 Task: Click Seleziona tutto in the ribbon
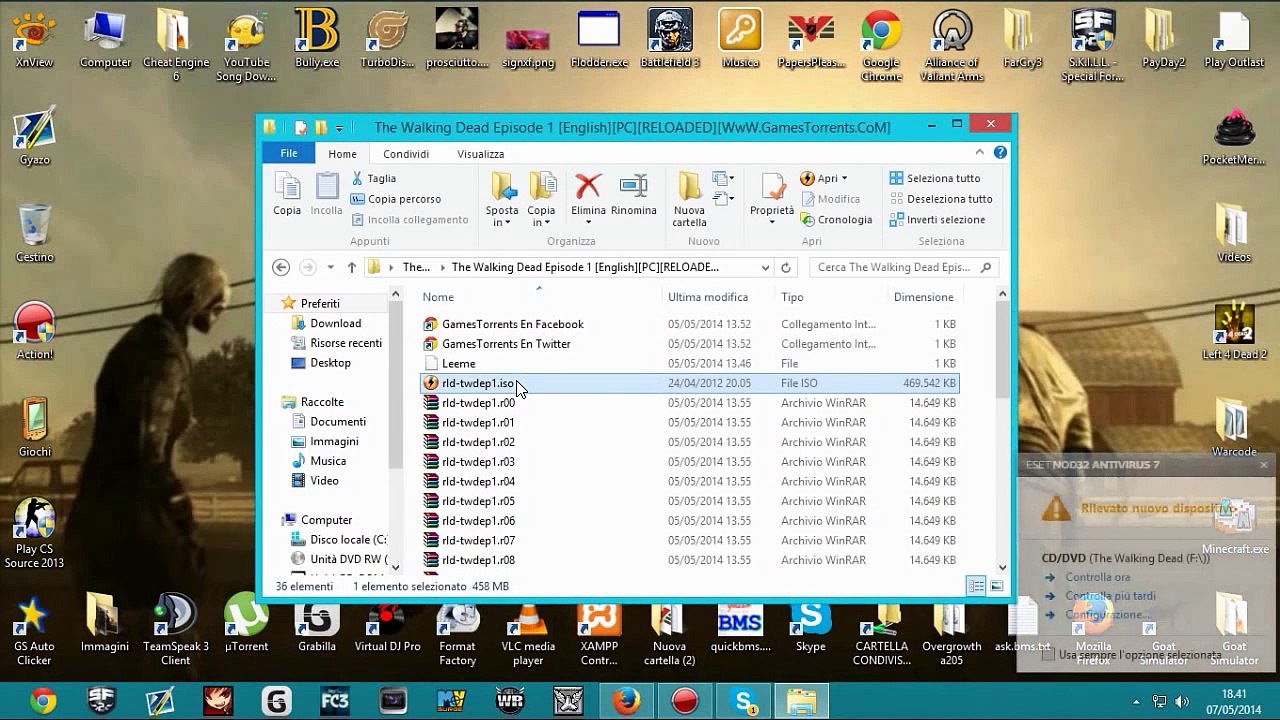(935, 178)
